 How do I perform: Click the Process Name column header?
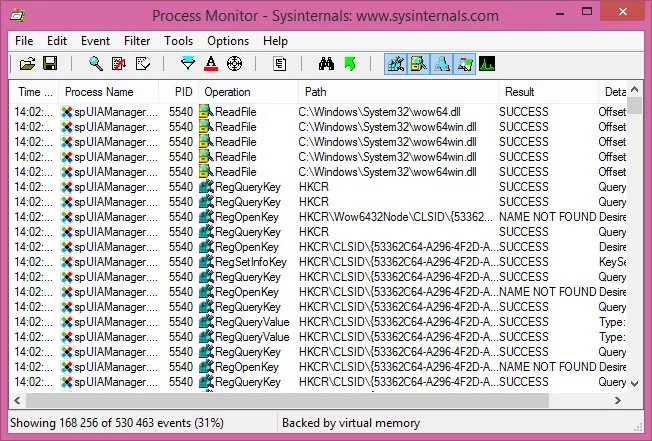(x=109, y=92)
